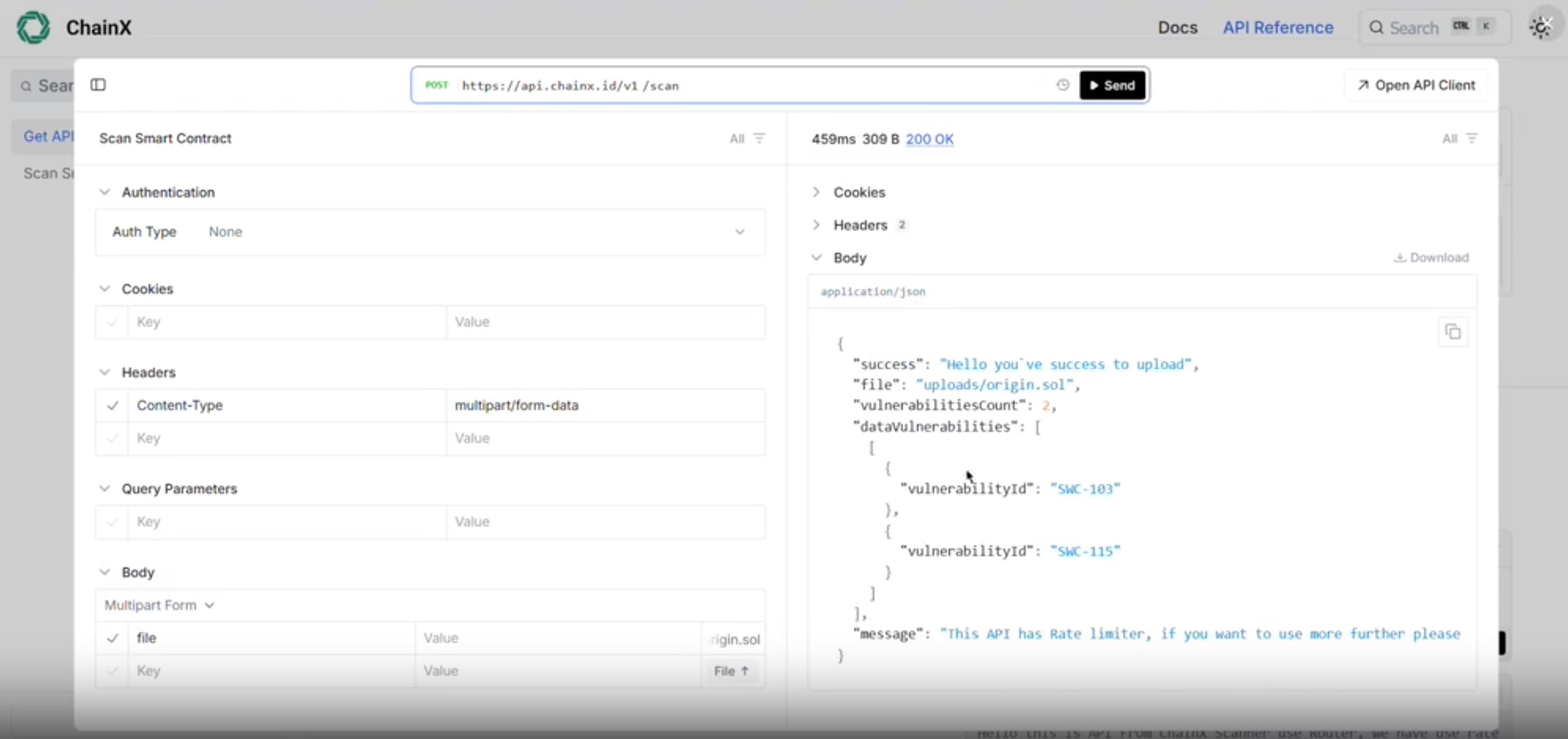The image size is (1568, 739).
Task: Click the Cookies Key input
Action: click(x=287, y=322)
